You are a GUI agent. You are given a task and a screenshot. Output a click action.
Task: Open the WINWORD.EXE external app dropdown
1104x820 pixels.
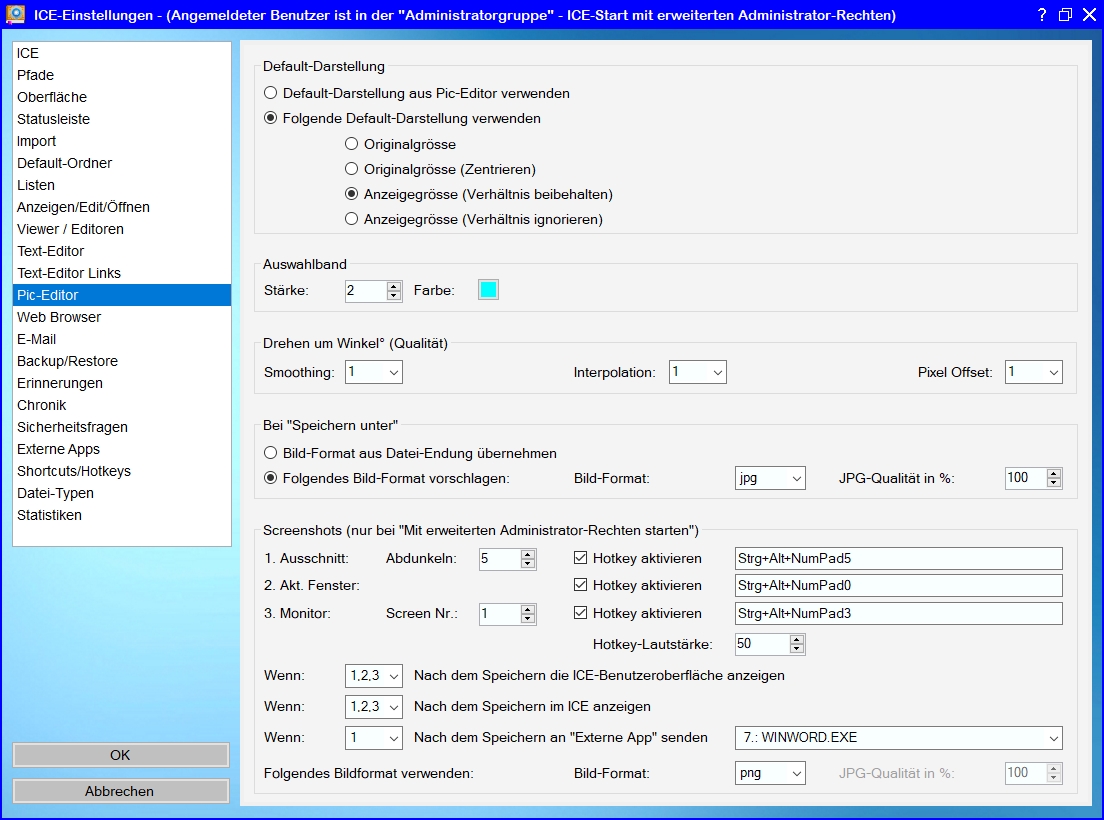(898, 738)
